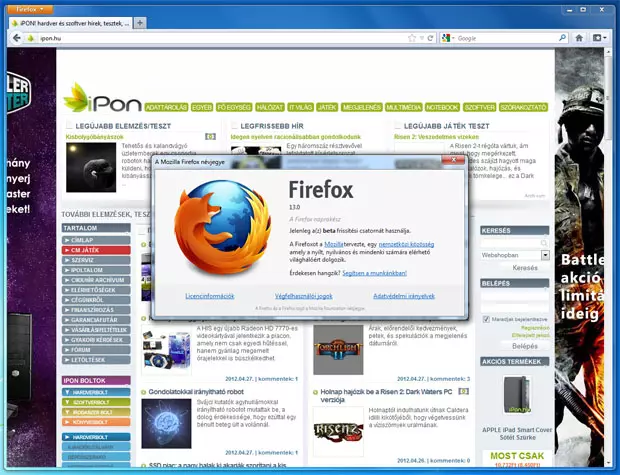The image size is (620, 475).
Task: Open ELÉRHETŐSÉGEK sidebar item
Action: 96,290
